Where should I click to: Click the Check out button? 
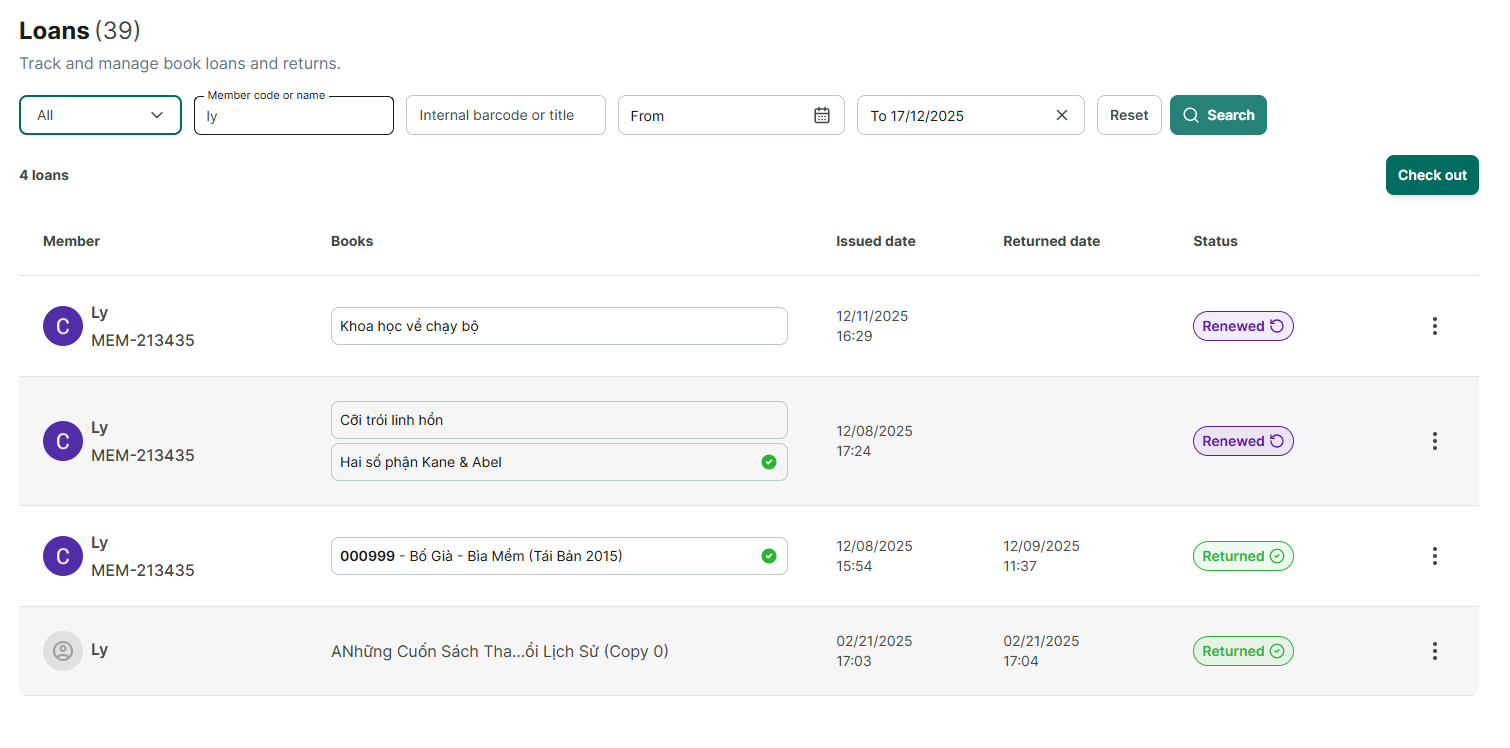point(1432,175)
